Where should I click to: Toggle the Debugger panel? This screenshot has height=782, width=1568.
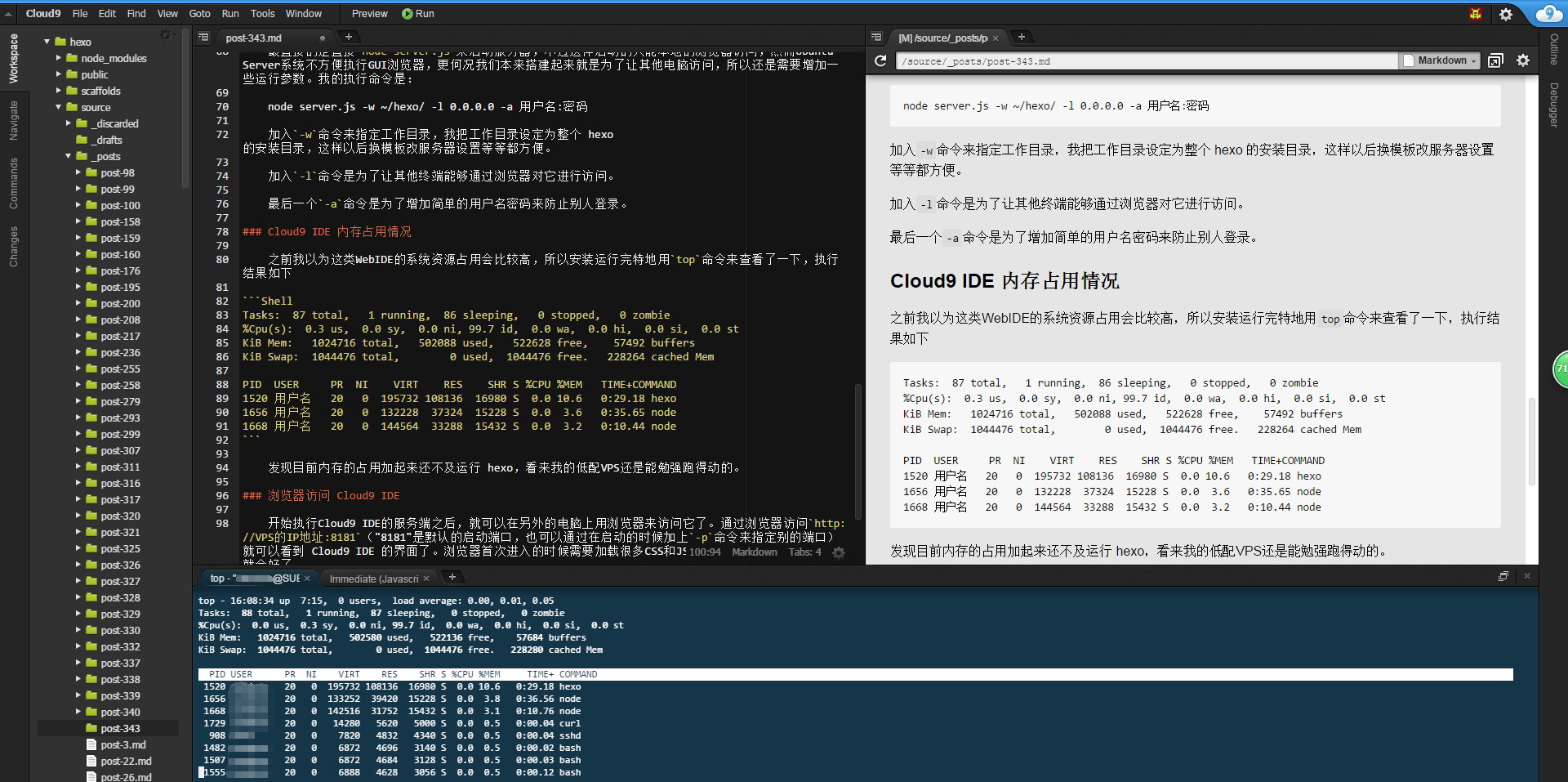pyautogui.click(x=1554, y=105)
